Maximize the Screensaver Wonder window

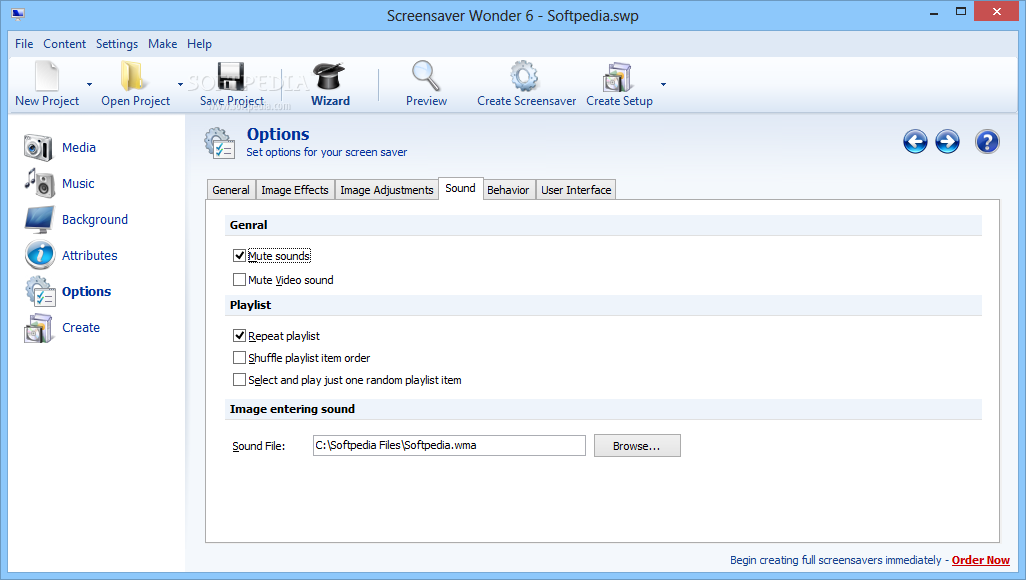961,12
